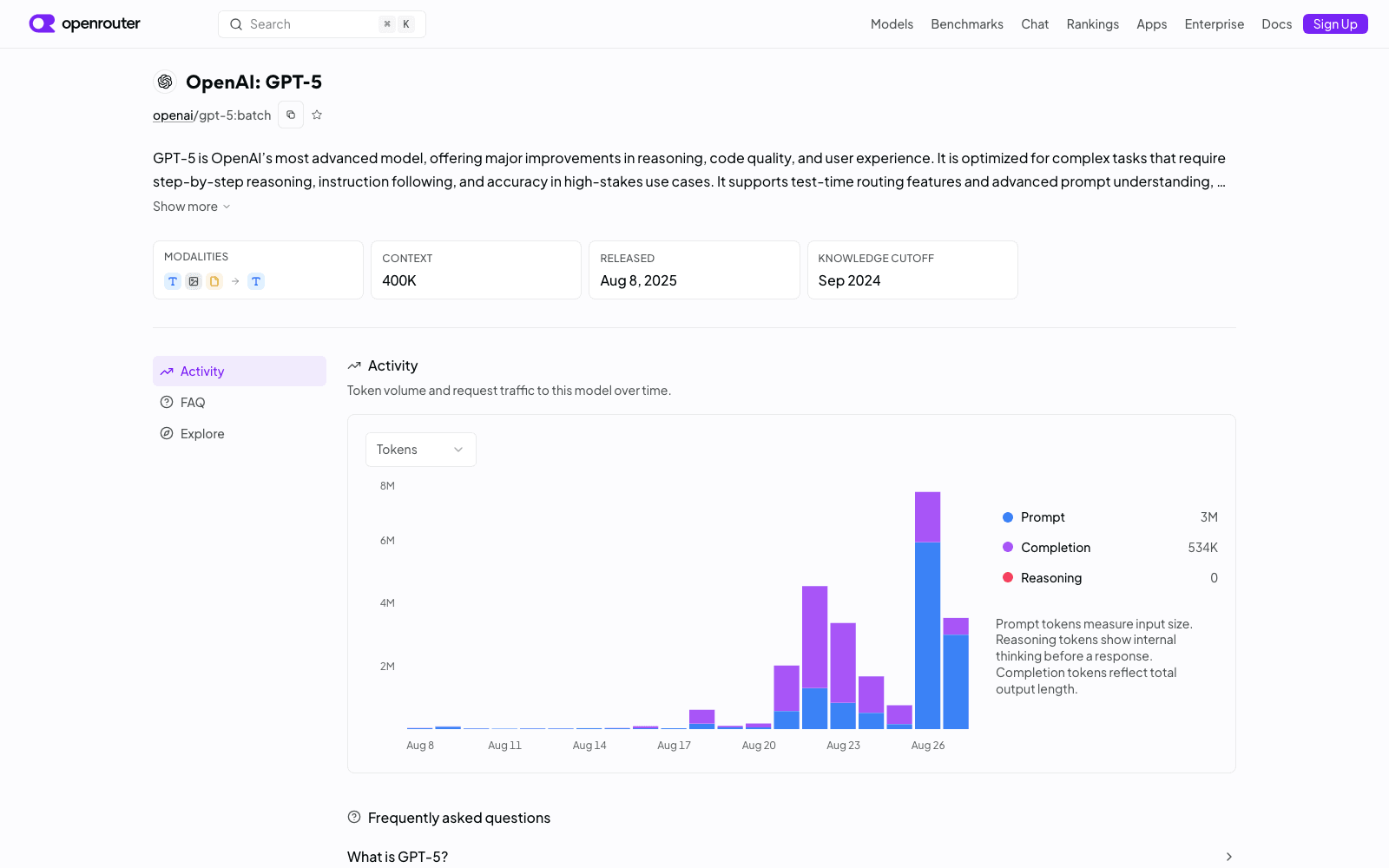Click the 'MODALITIES' card label
Image resolution: width=1389 pixels, height=868 pixels.
click(196, 257)
